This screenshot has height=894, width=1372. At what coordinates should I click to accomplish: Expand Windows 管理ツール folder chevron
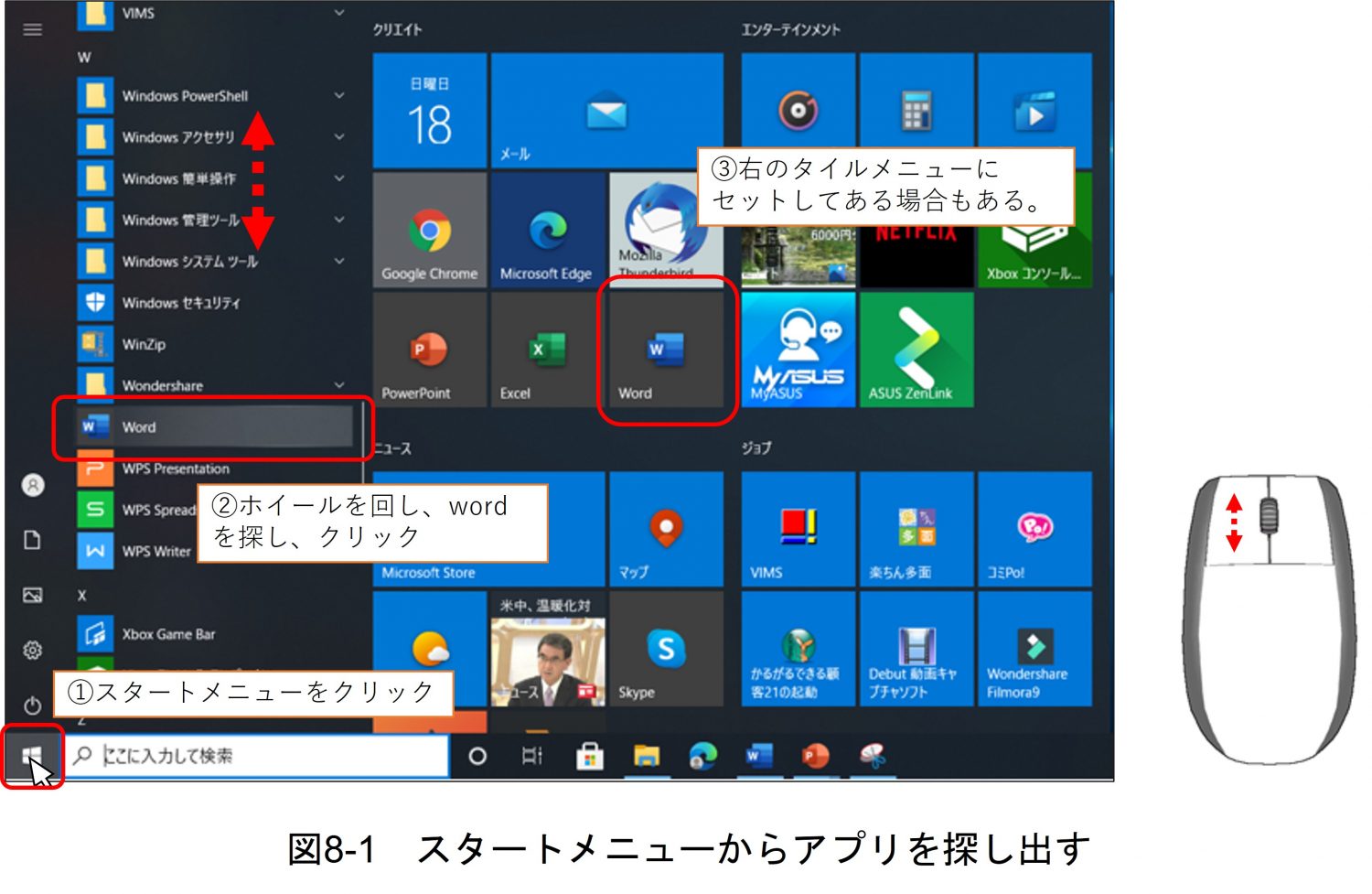point(339,220)
